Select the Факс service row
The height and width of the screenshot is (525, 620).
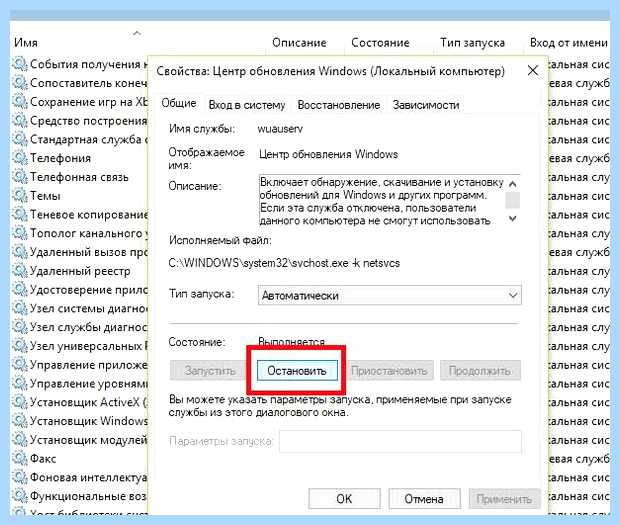pyautogui.click(x=80, y=459)
